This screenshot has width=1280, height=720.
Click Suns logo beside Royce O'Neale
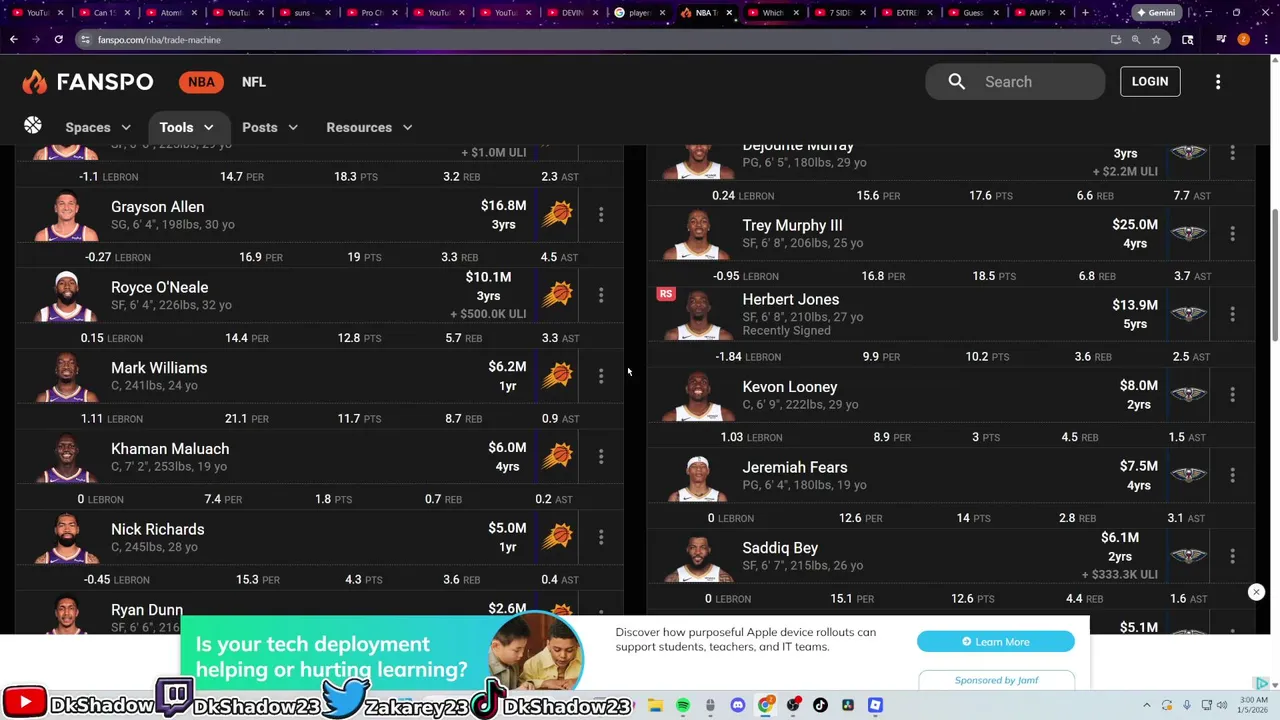[x=557, y=295]
